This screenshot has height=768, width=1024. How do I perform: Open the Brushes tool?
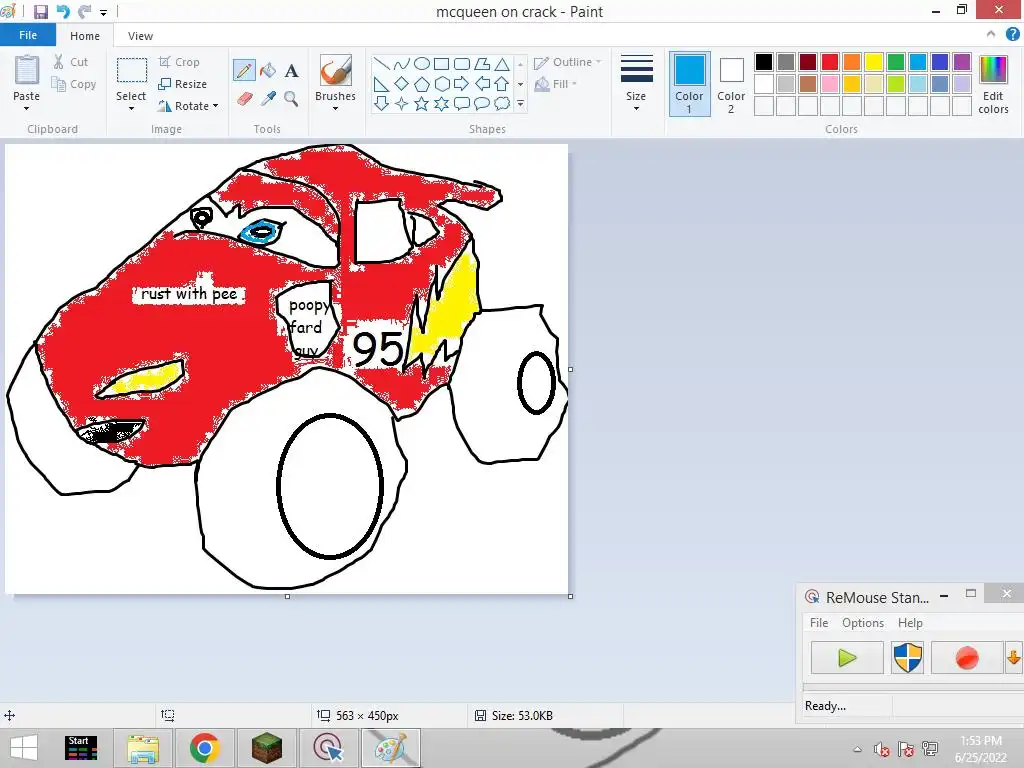[x=336, y=71]
